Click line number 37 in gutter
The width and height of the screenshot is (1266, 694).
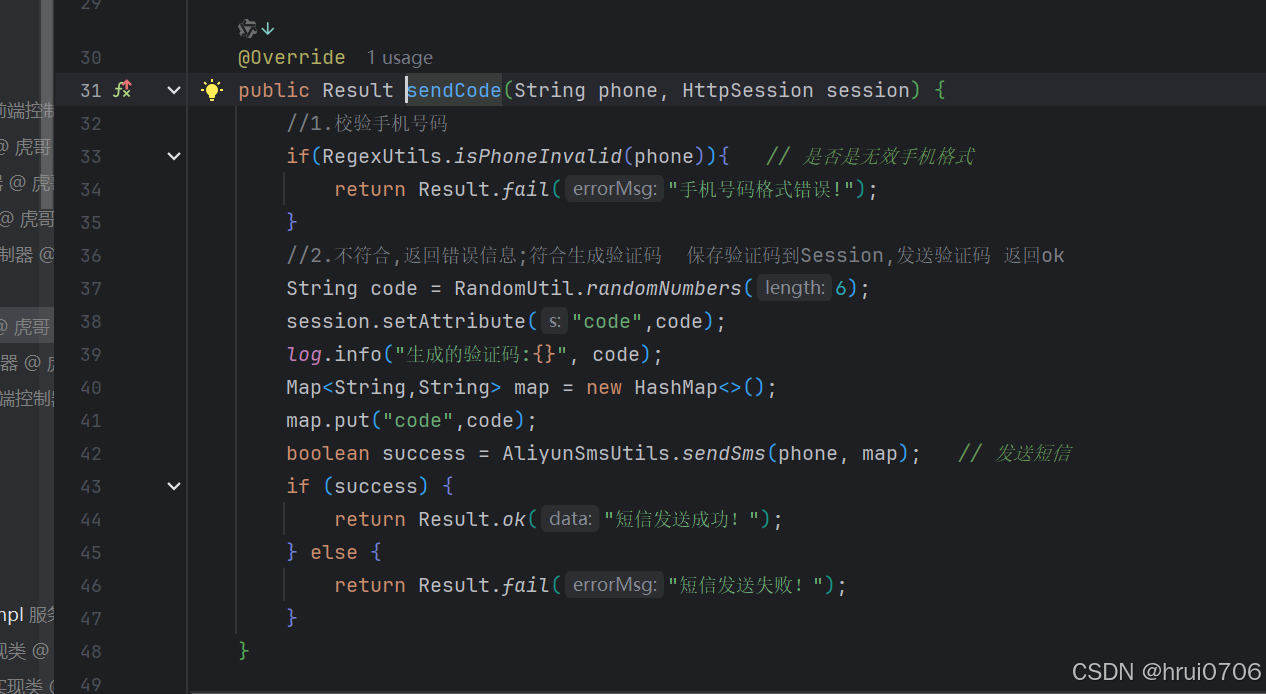pyautogui.click(x=90, y=288)
